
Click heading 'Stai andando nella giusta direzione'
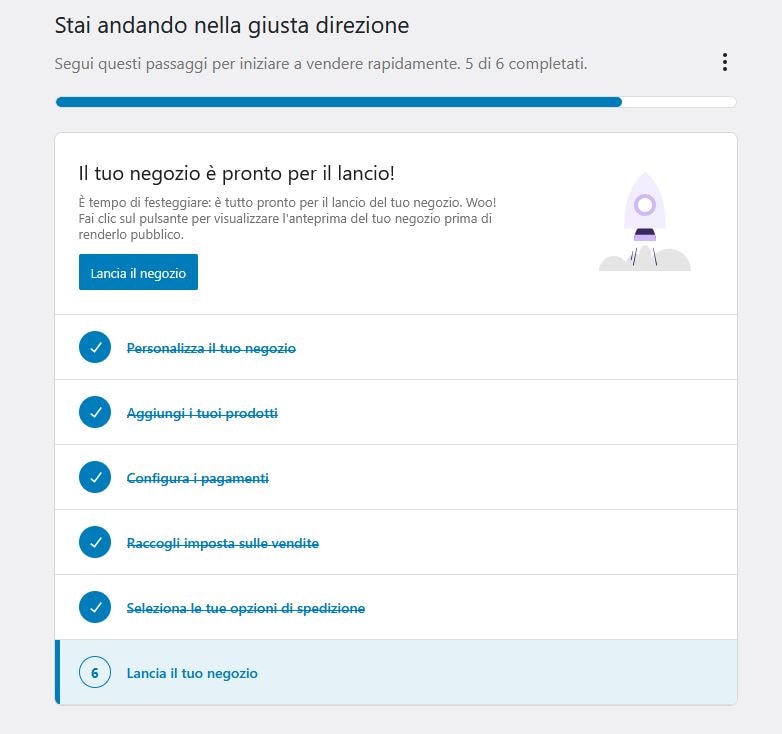pos(232,25)
